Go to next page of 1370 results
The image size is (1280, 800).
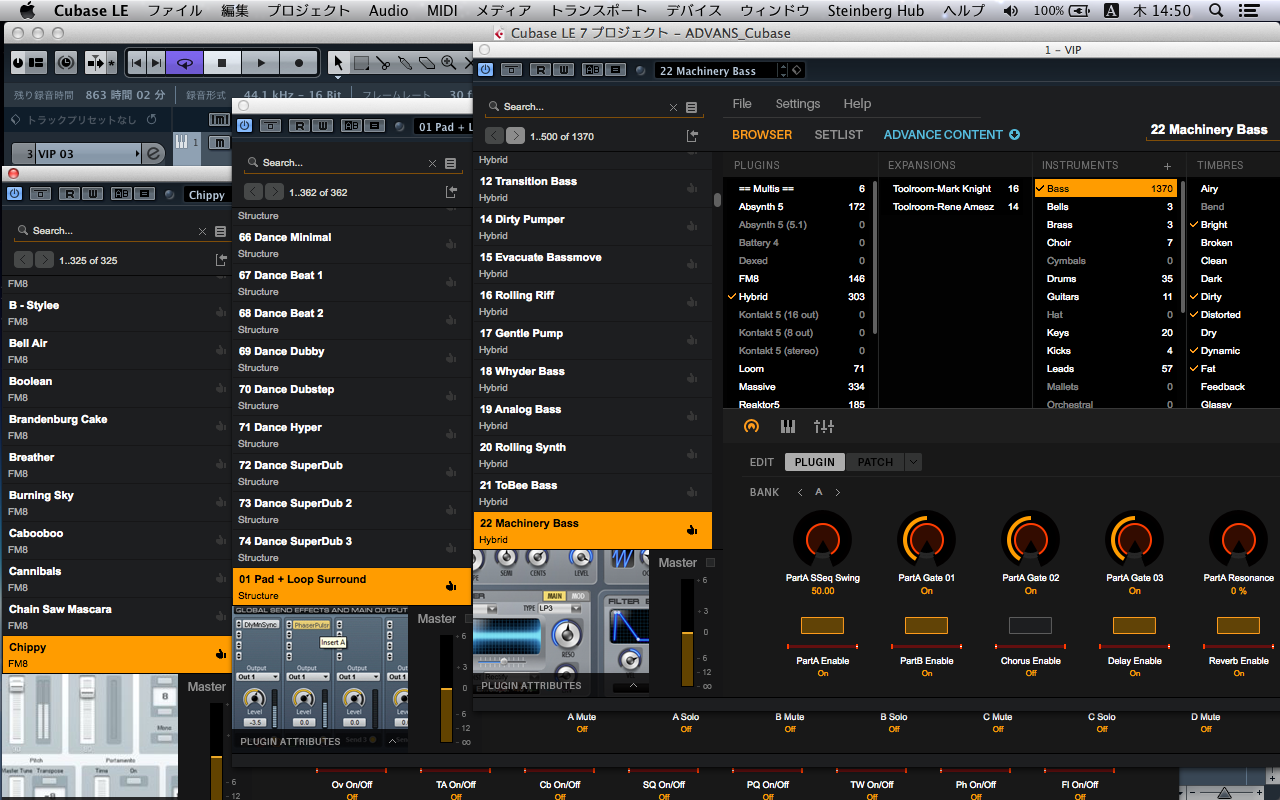pyautogui.click(x=515, y=136)
